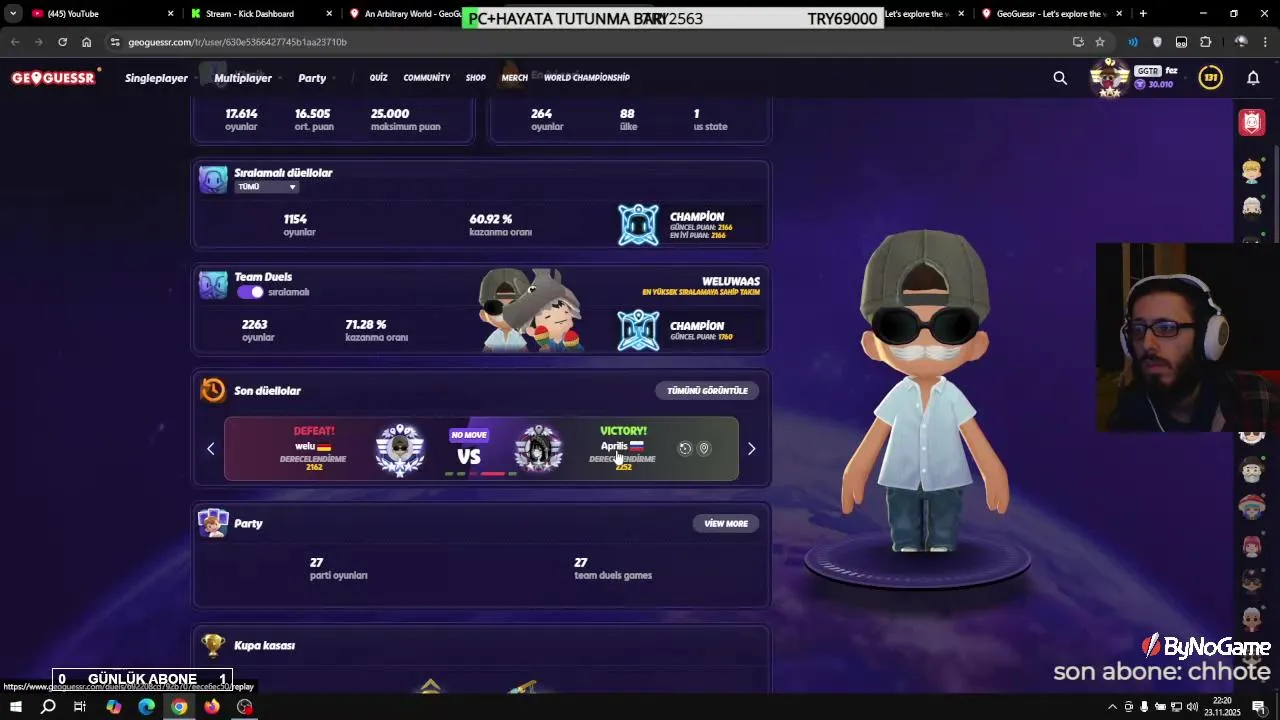Click the map pin icon in the duel card
The width and height of the screenshot is (1280, 720).
[704, 449]
